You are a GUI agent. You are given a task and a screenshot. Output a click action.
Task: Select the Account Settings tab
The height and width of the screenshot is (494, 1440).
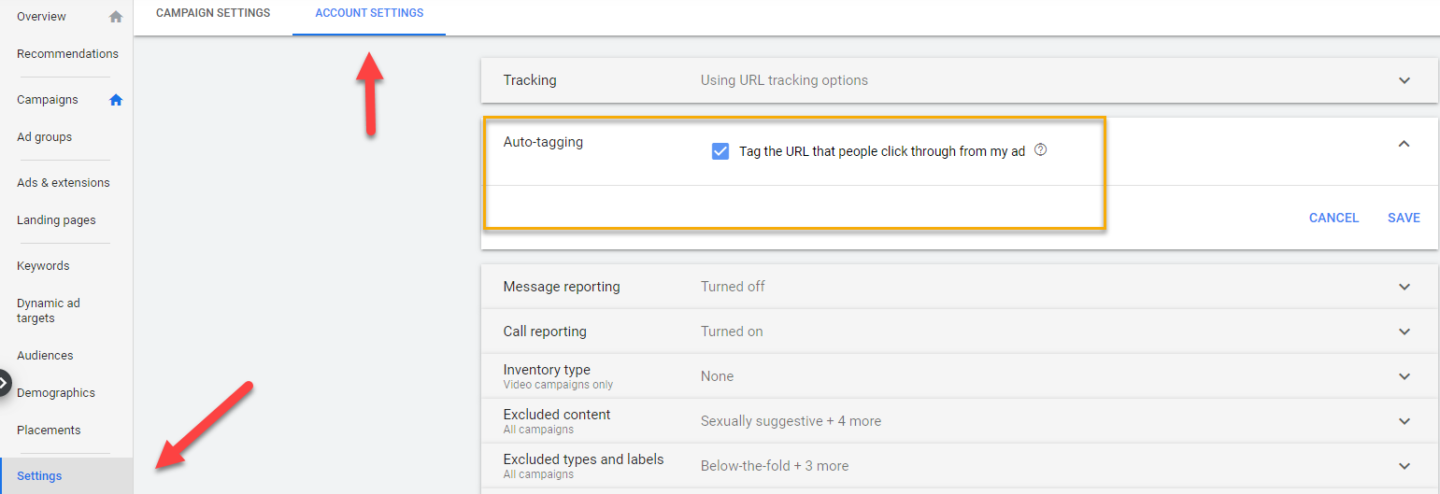pyautogui.click(x=369, y=13)
